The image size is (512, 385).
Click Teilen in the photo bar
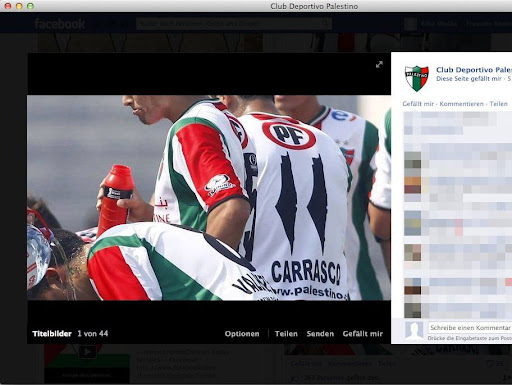286,334
